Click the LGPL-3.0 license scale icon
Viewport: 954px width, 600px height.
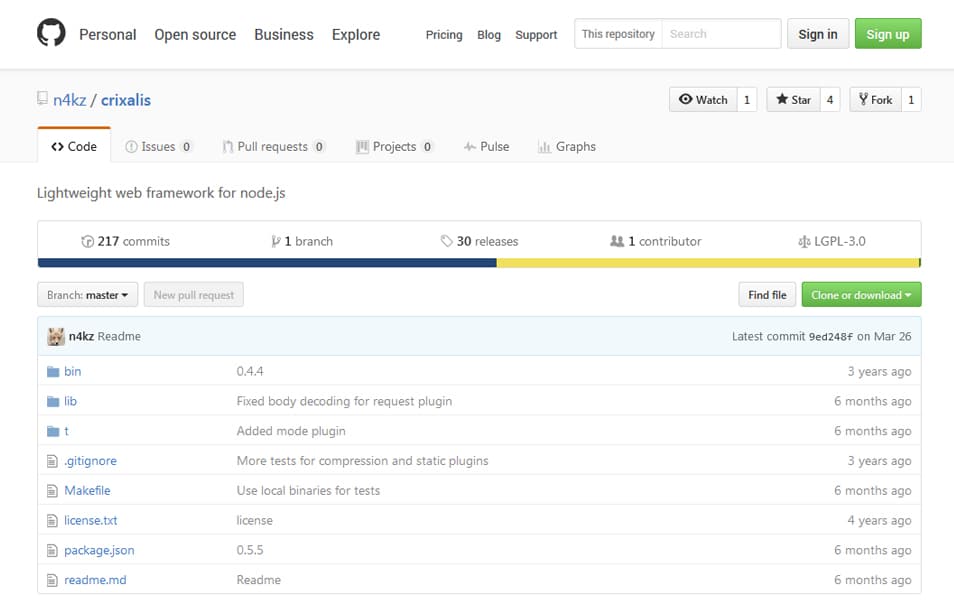803,241
